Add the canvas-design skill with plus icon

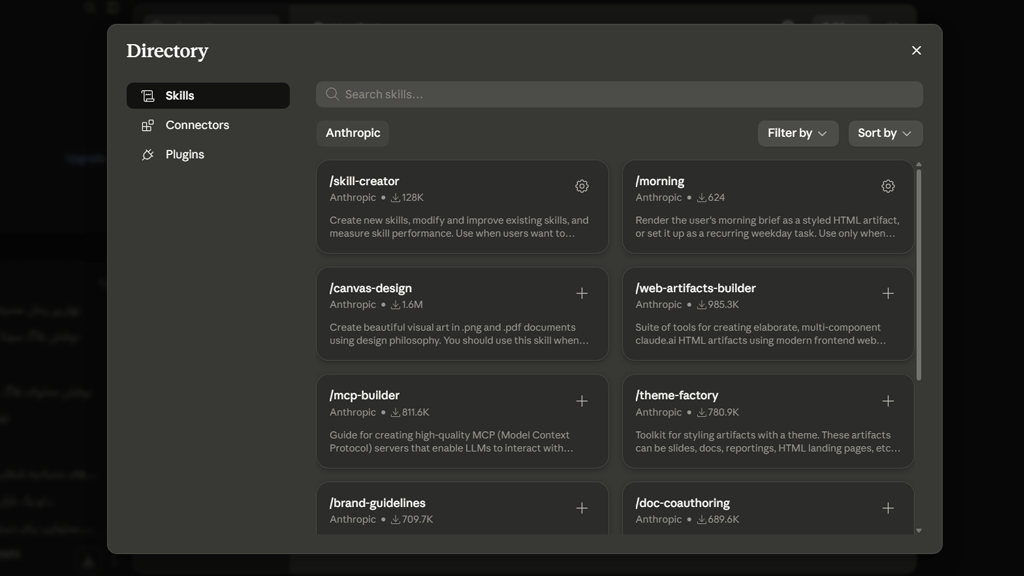(581, 294)
